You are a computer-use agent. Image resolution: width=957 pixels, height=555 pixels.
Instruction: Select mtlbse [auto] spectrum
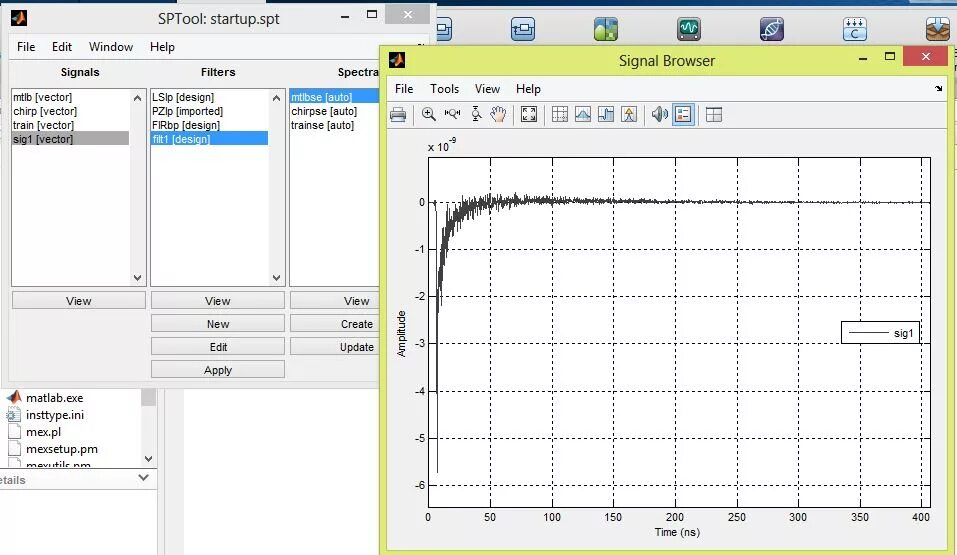[334, 97]
